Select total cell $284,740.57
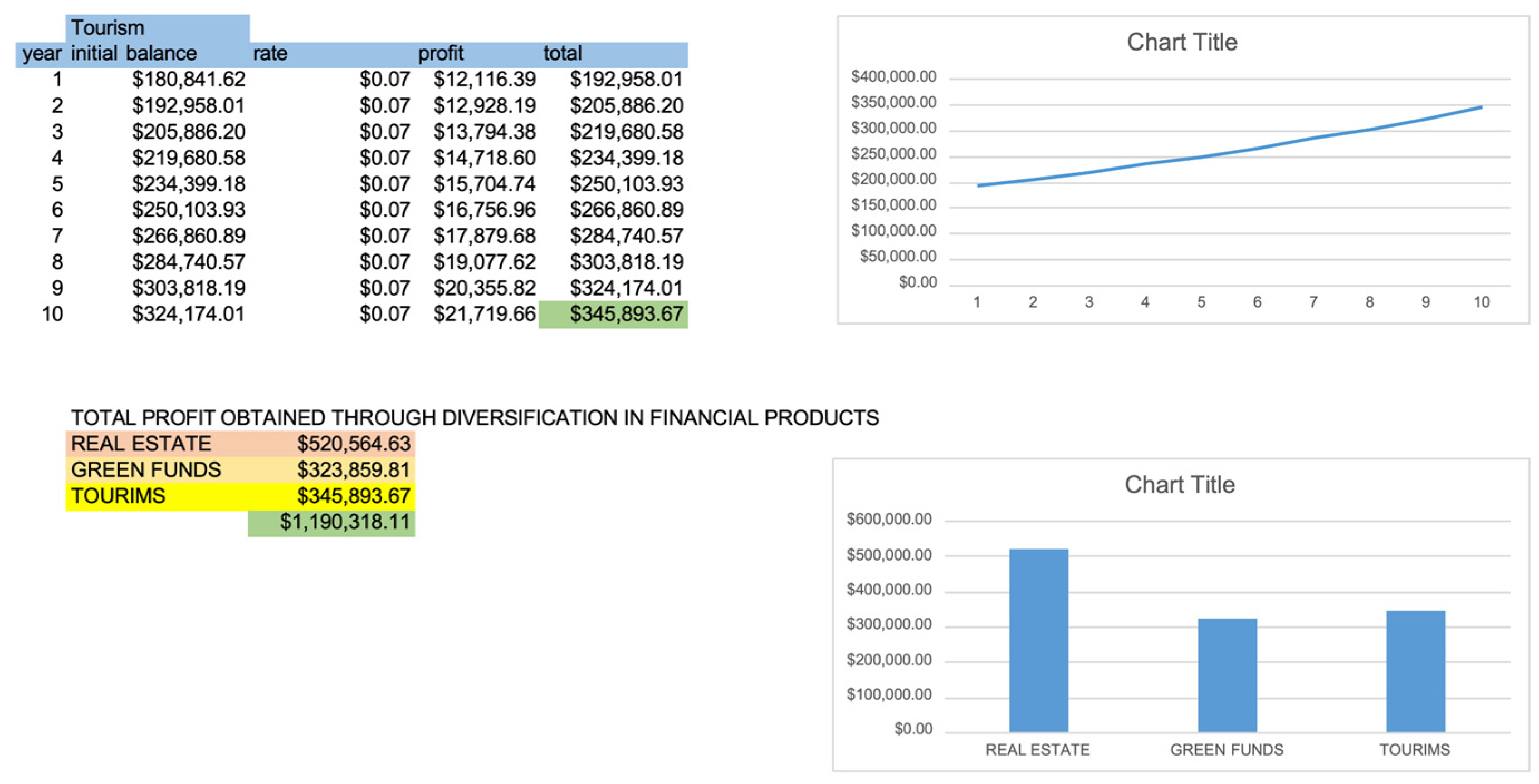 [x=626, y=237]
